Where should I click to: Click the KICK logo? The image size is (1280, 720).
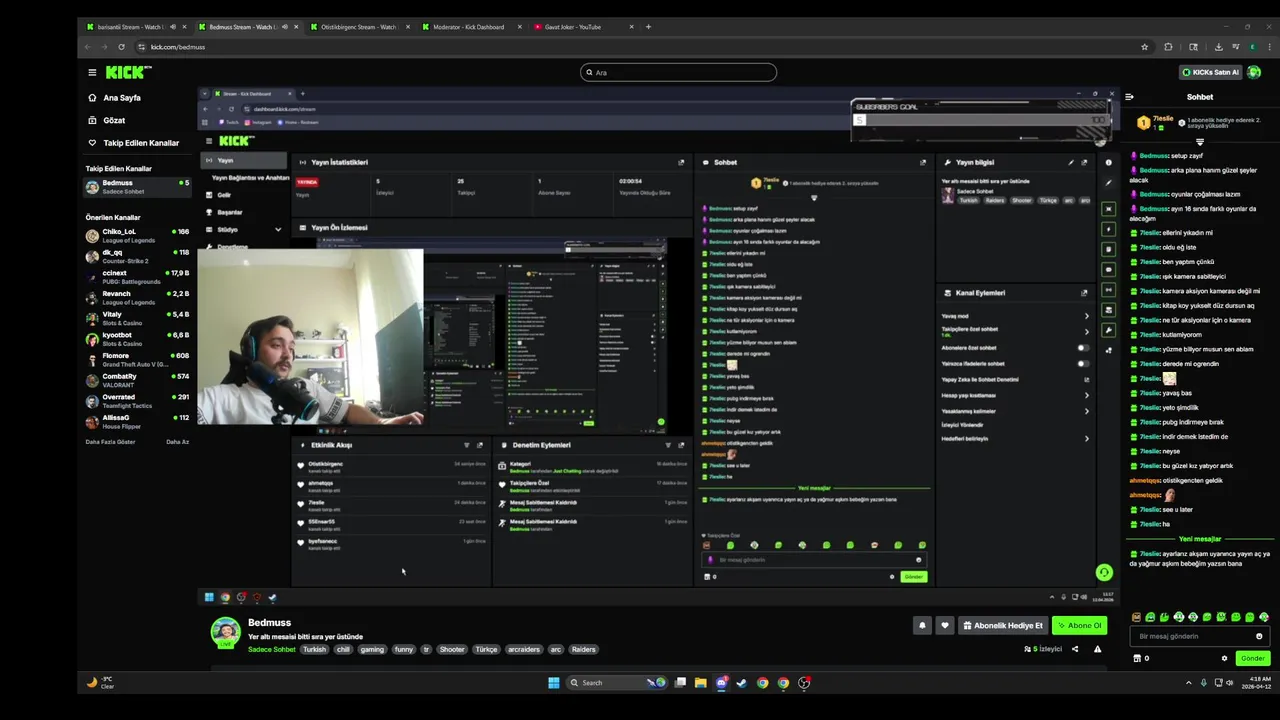coord(128,72)
